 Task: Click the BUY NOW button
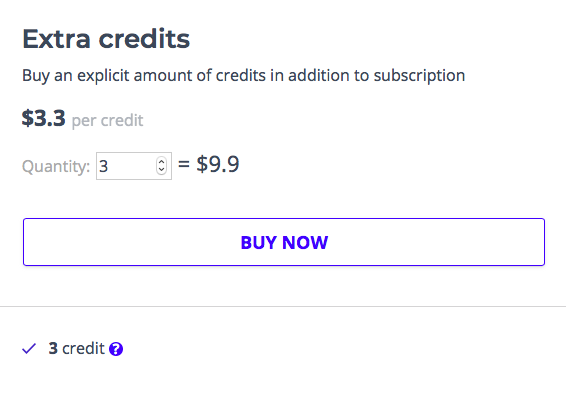(x=284, y=242)
